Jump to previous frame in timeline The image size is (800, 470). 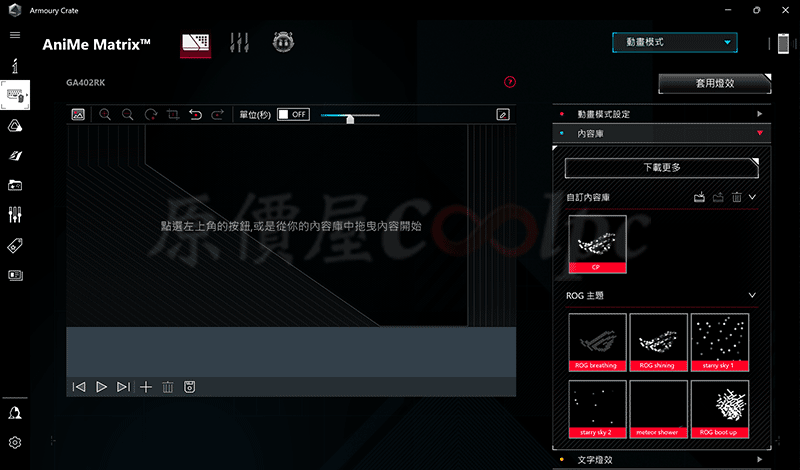[79, 387]
